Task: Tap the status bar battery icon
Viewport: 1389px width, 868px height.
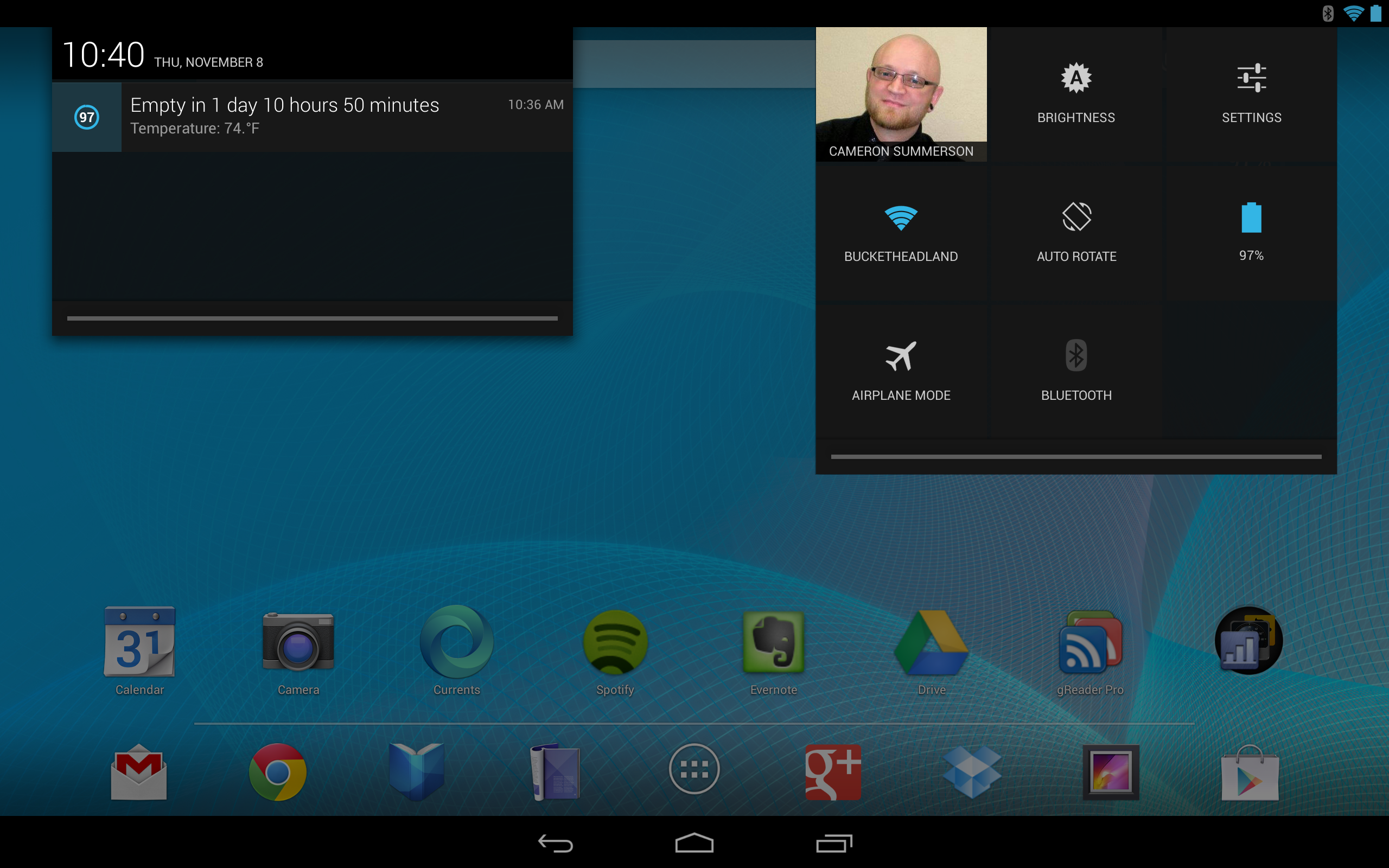Action: coord(1376,13)
